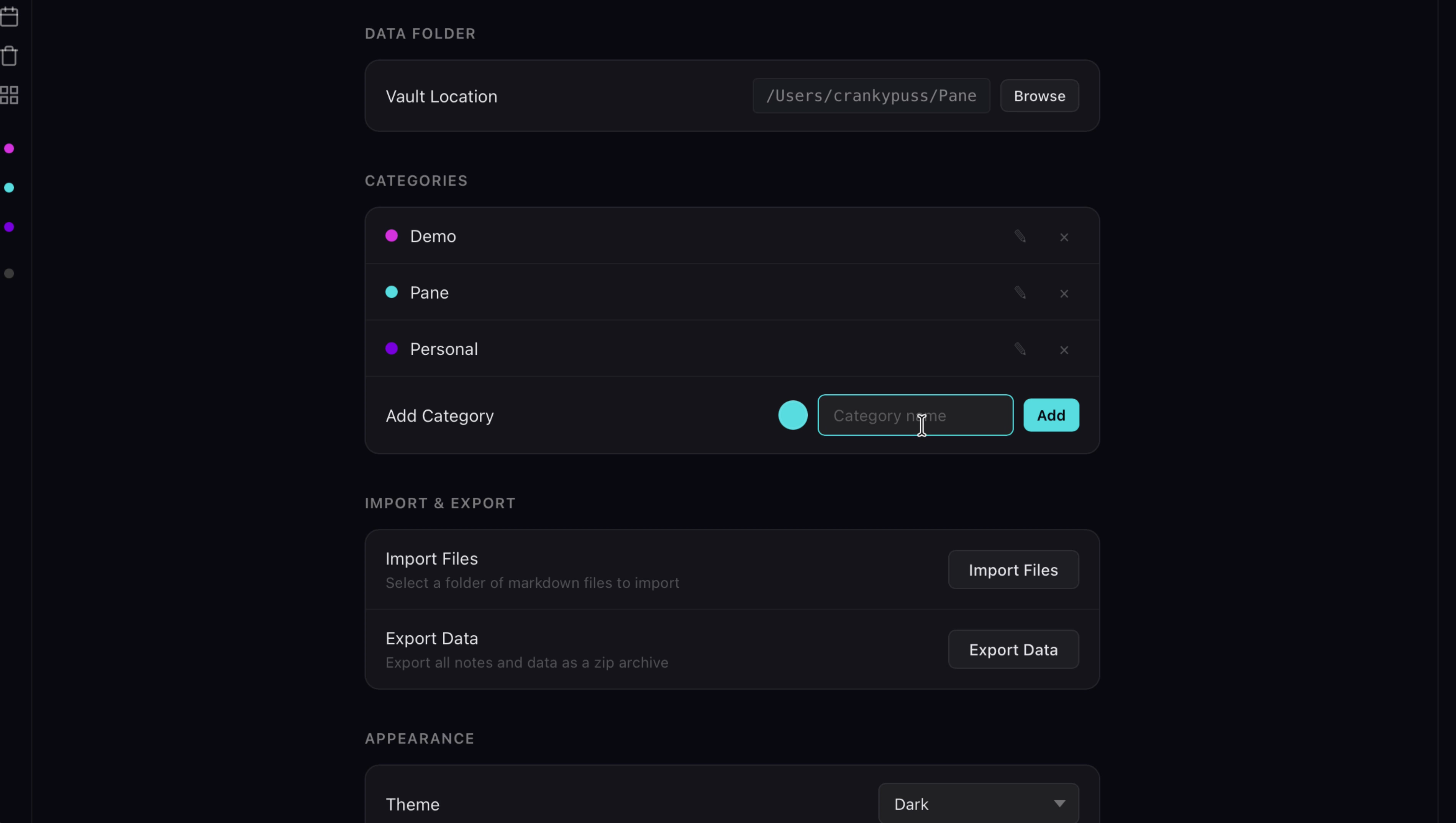1456x823 pixels.
Task: Click the magenta color dot beside Demo
Action: point(392,236)
